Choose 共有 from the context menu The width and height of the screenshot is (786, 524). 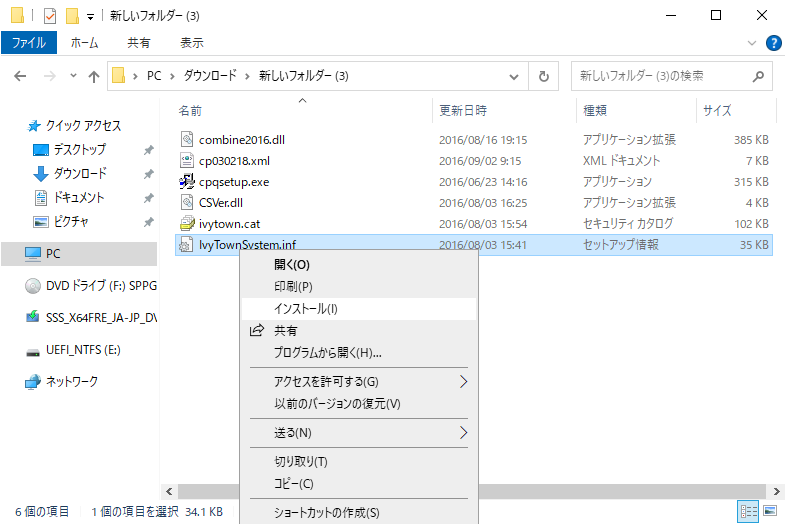pos(359,331)
